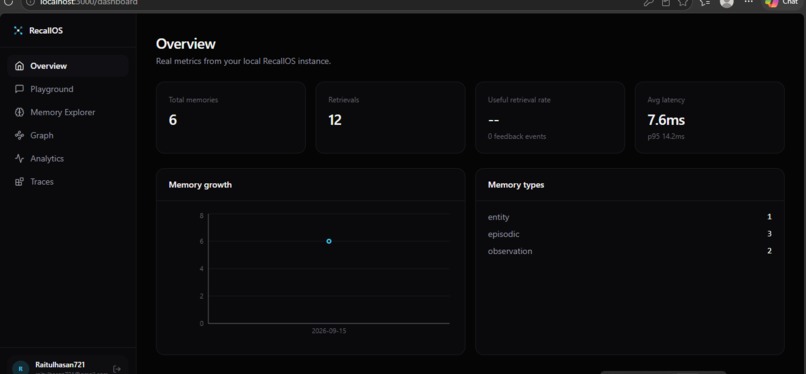Open the Graph view
The image size is (806, 374).
(x=68, y=135)
